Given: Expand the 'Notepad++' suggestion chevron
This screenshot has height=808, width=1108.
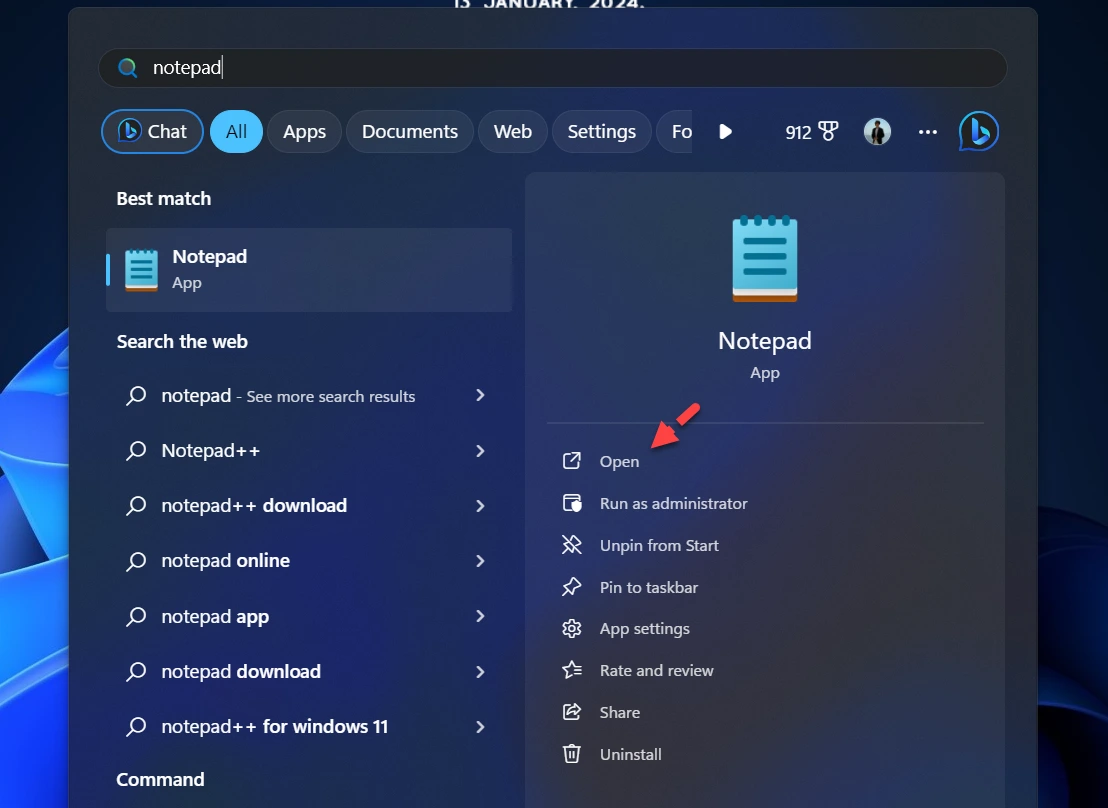Looking at the screenshot, I should point(481,450).
